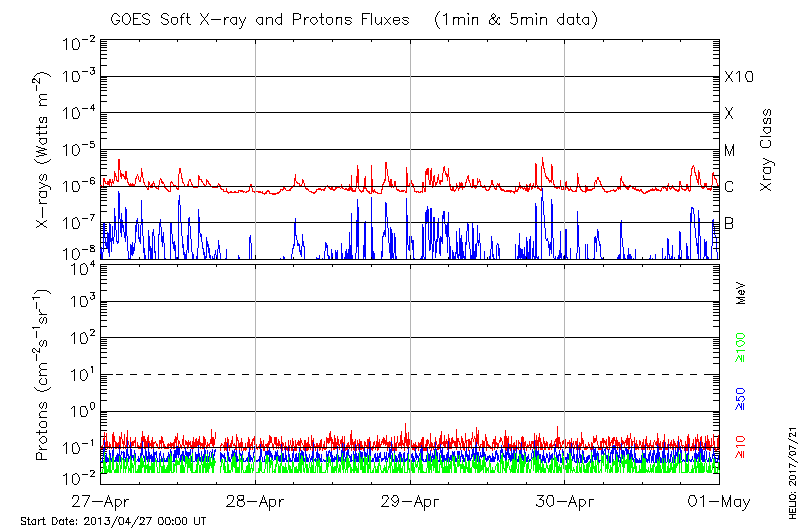Click the 27-Apr start label on the x-axis

(x=101, y=500)
